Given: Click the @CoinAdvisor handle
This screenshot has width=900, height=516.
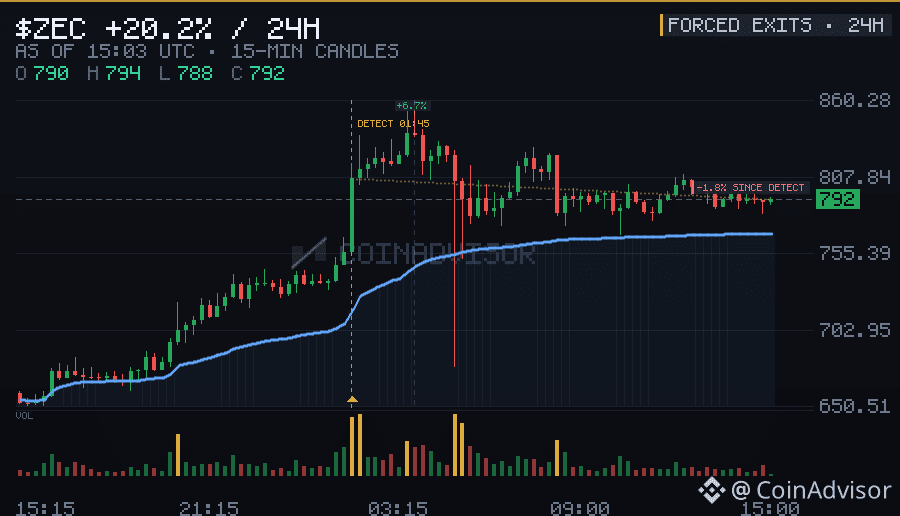Looking at the screenshot, I should pyautogui.click(x=811, y=490).
